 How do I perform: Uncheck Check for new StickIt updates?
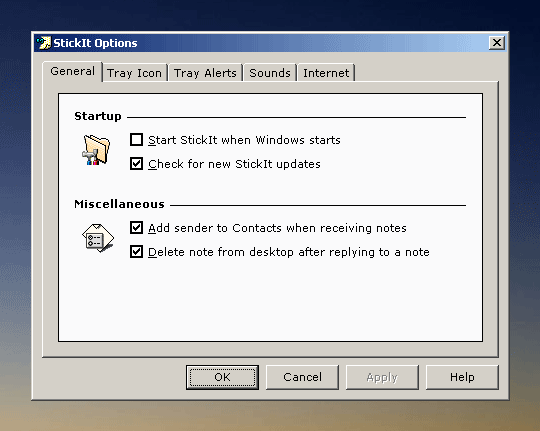coord(136,164)
